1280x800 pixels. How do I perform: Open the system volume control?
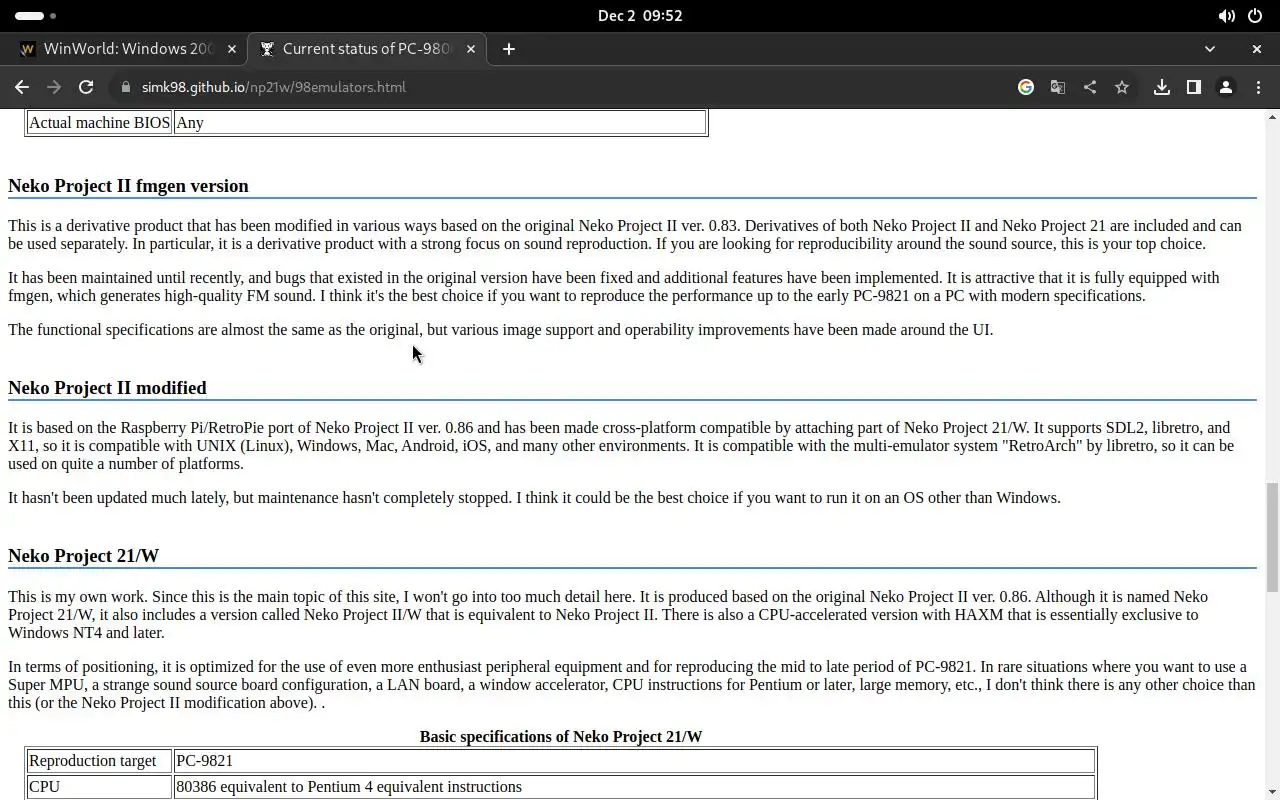coord(1227,16)
